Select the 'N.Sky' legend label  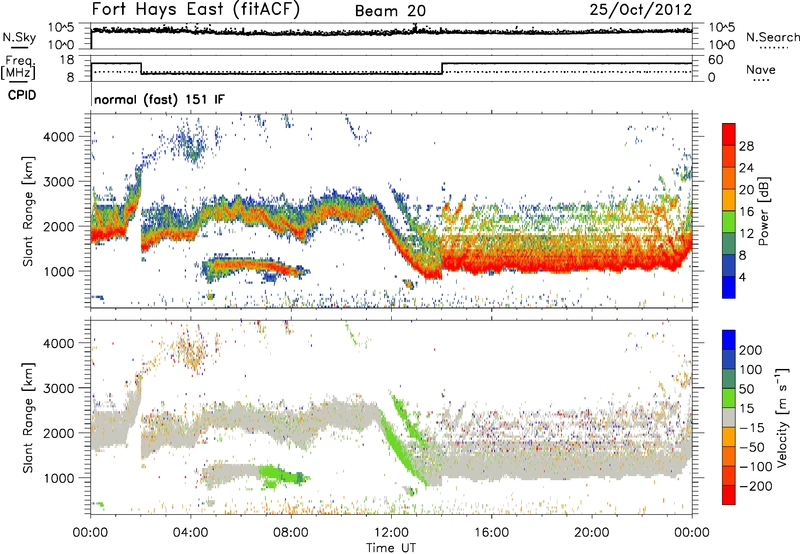[x=19, y=37]
